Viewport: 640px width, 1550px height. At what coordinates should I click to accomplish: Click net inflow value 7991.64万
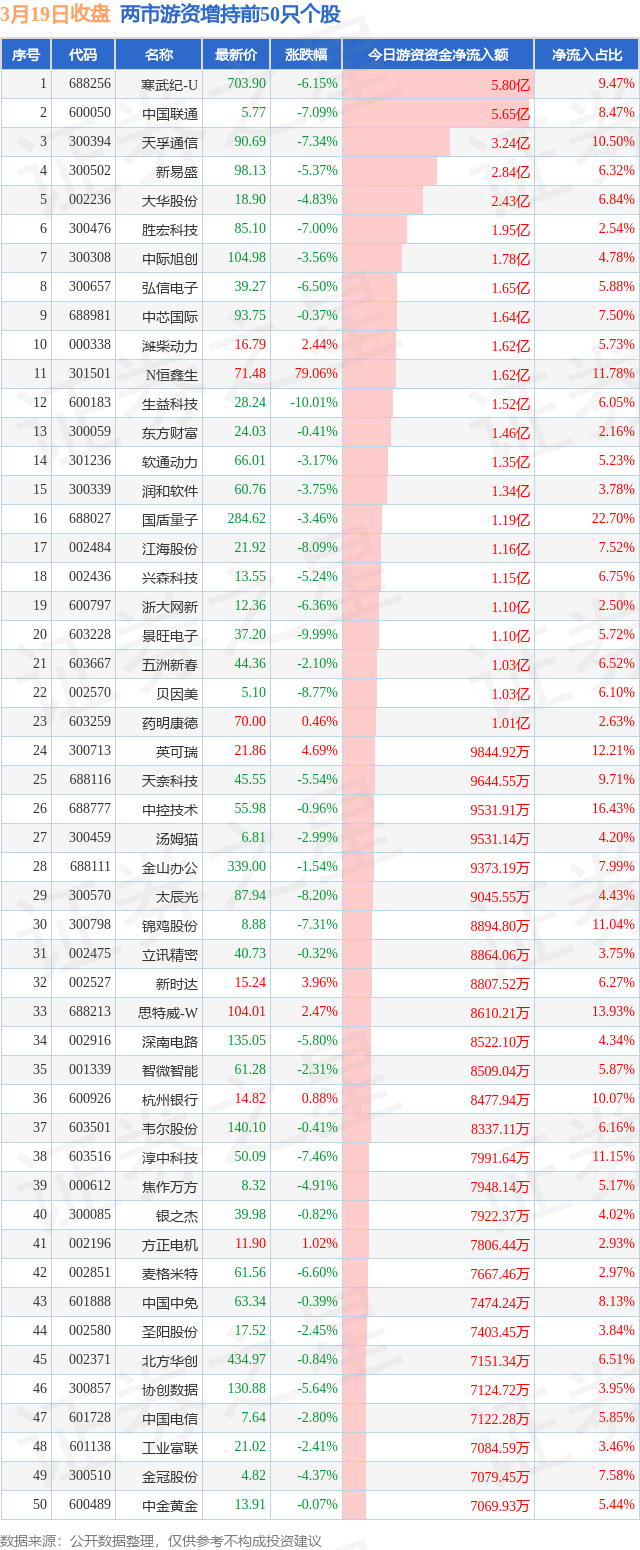tap(500, 1159)
